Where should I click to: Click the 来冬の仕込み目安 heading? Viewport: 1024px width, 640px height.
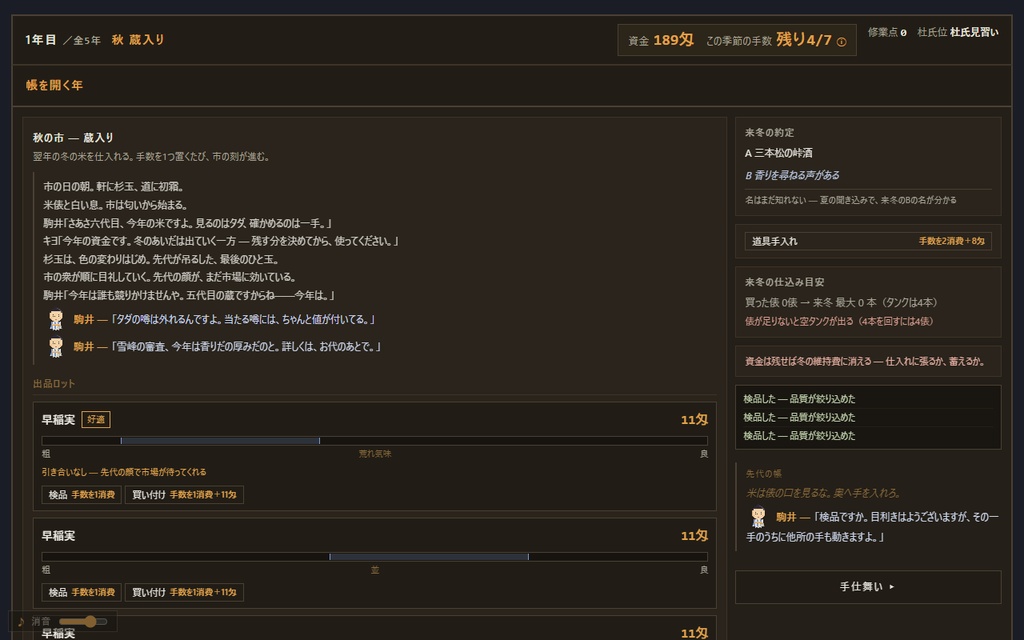pyautogui.click(x=784, y=282)
